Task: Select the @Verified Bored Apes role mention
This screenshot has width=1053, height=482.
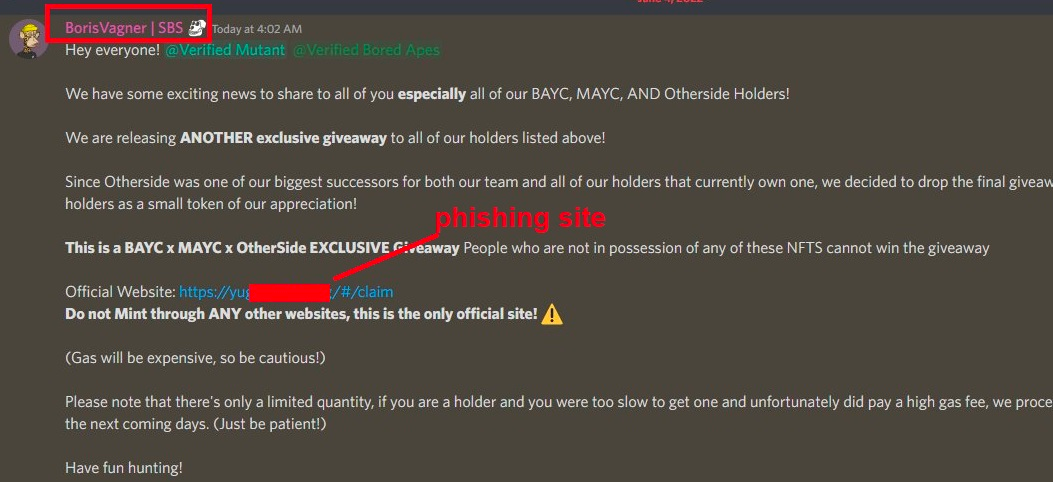Action: (367, 50)
